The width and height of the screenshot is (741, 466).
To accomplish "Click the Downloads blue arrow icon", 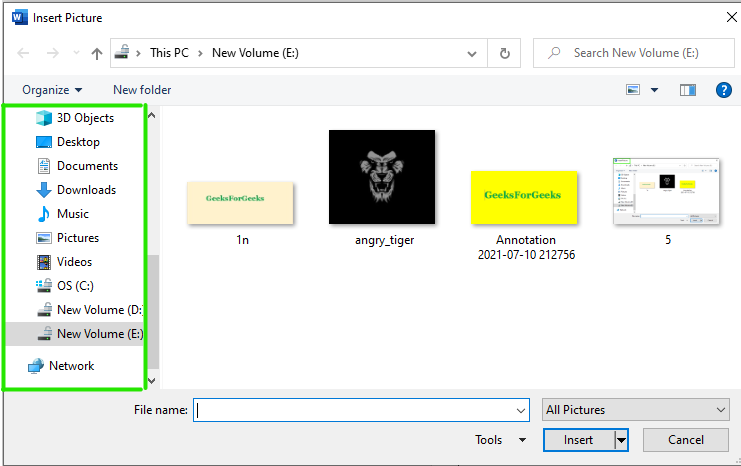I will tap(44, 190).
